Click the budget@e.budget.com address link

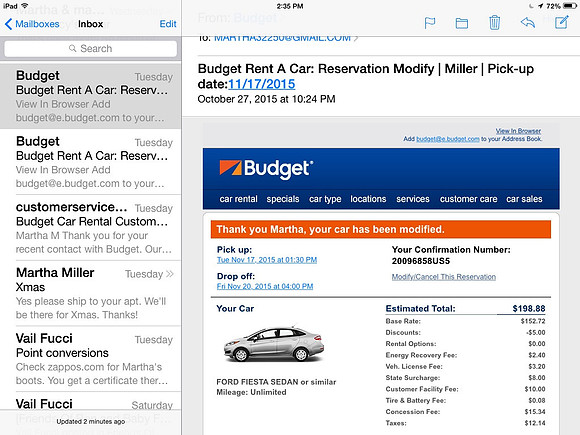448,139
